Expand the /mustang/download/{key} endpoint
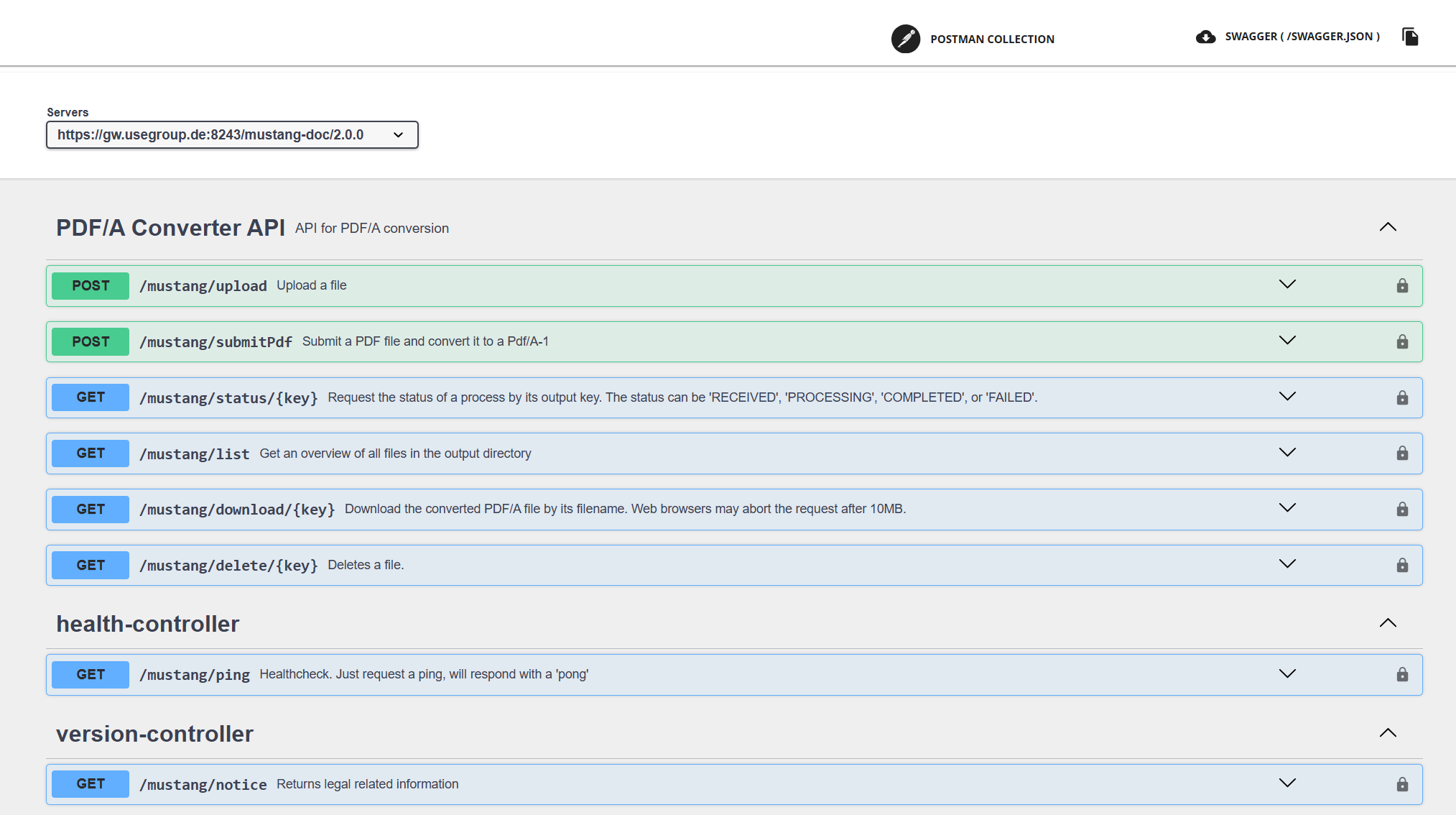Screen dimensions: 1456x815 (1286, 507)
